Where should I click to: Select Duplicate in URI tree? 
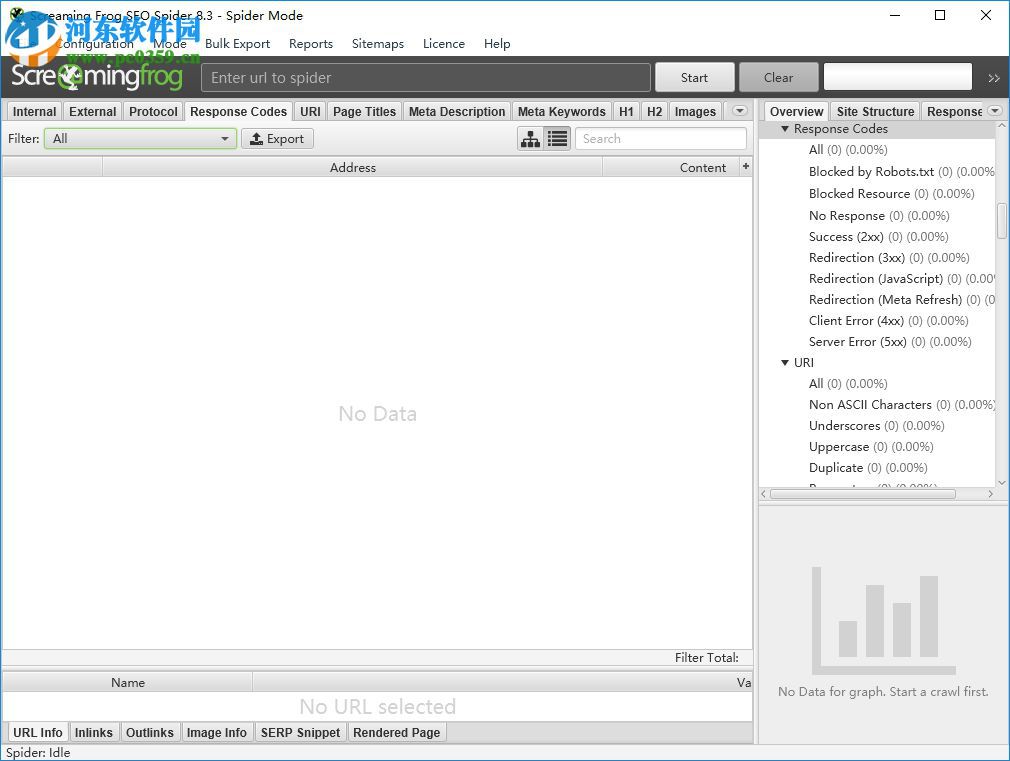click(868, 468)
